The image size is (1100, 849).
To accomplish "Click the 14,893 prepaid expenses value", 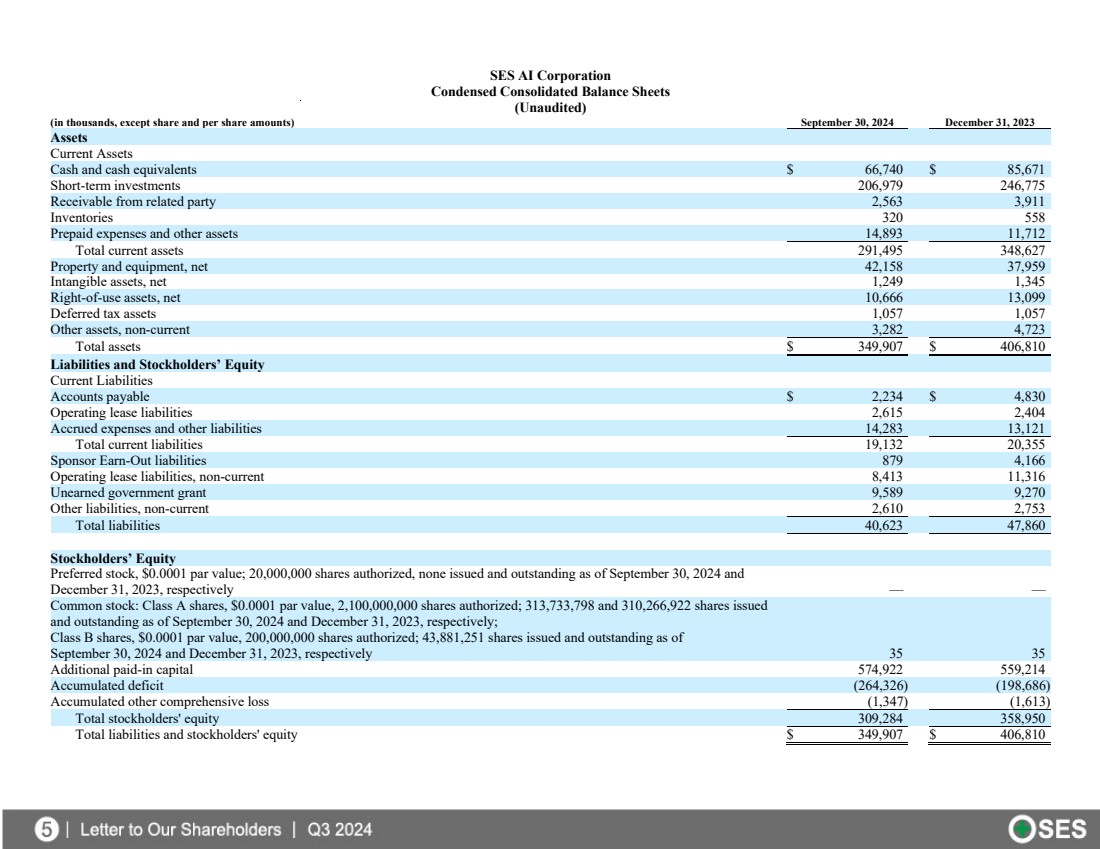I will (883, 234).
